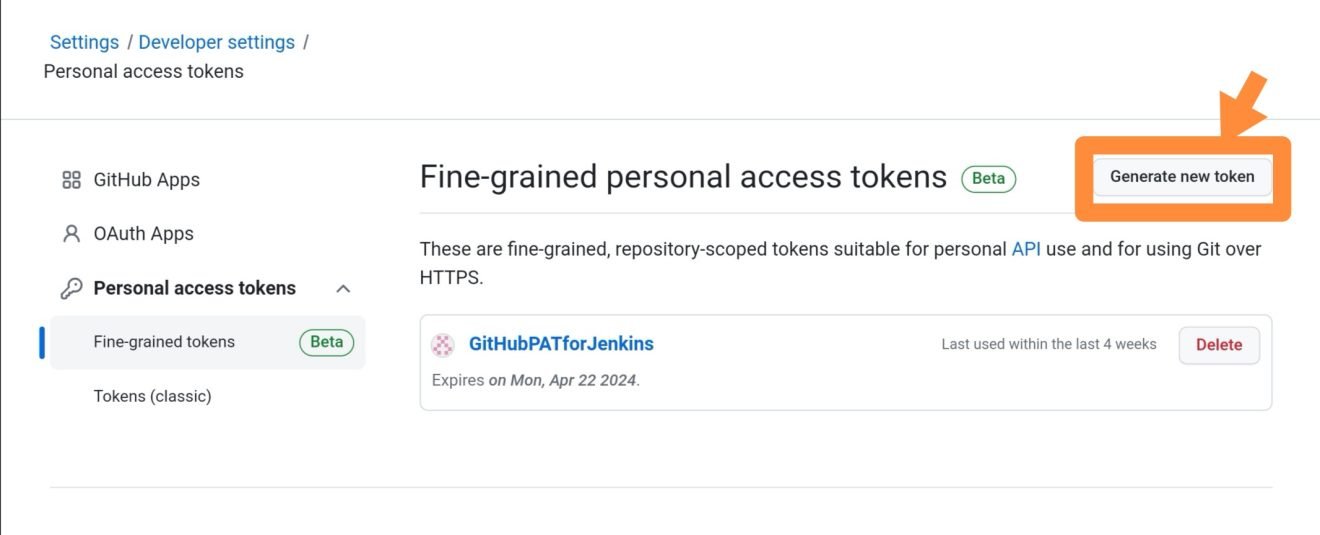The height and width of the screenshot is (535, 1320).
Task: Open the GitHub Apps sidebar item
Action: click(x=146, y=180)
